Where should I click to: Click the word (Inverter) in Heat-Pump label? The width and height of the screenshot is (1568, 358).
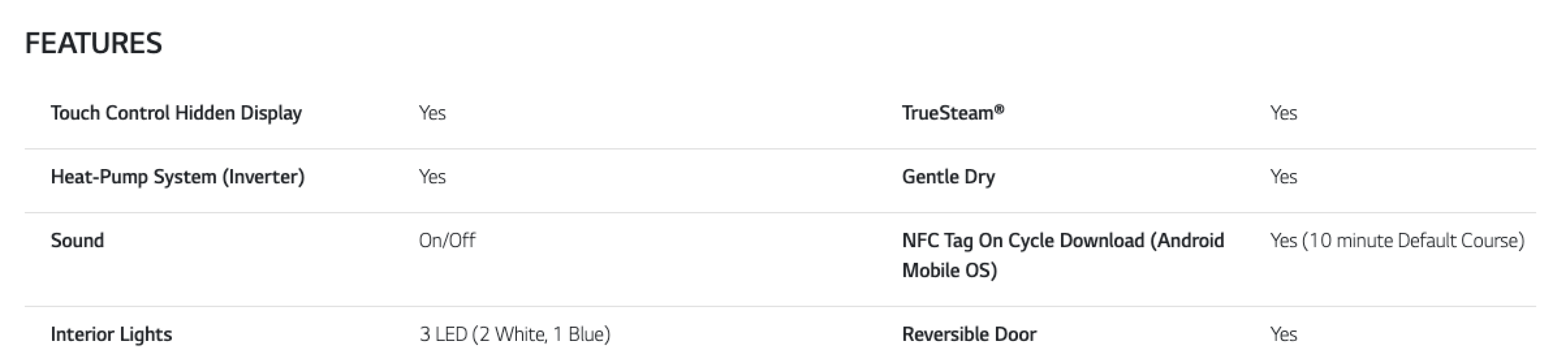click(263, 177)
